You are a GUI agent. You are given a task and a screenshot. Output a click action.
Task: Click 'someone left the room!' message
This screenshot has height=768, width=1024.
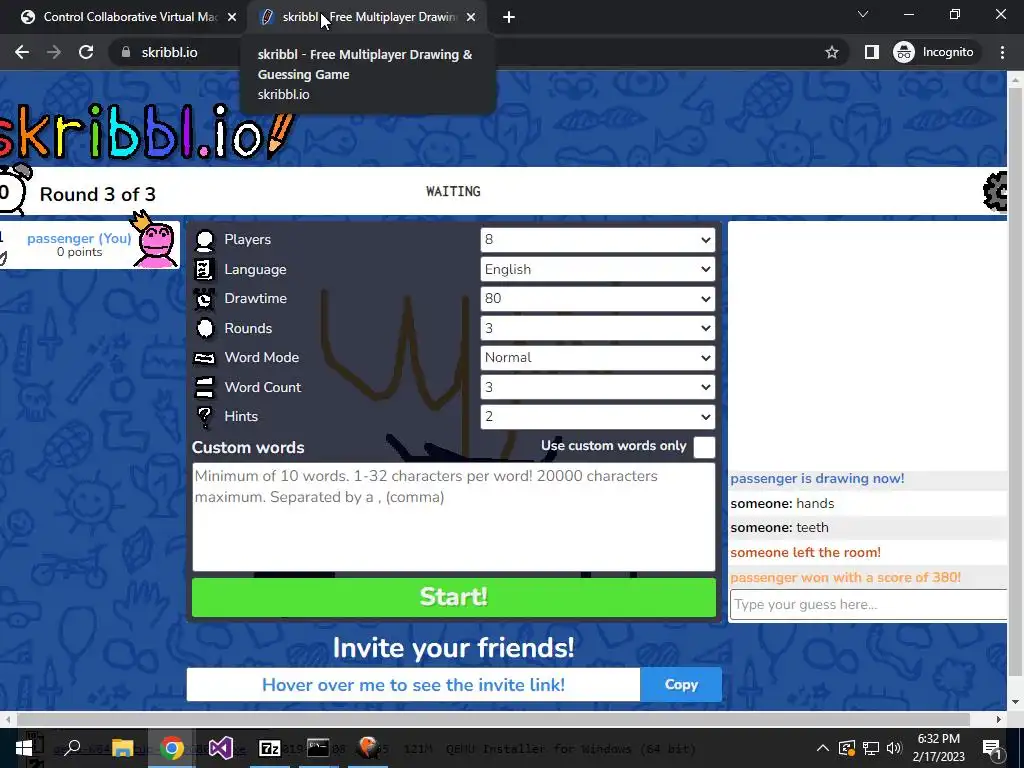(805, 552)
